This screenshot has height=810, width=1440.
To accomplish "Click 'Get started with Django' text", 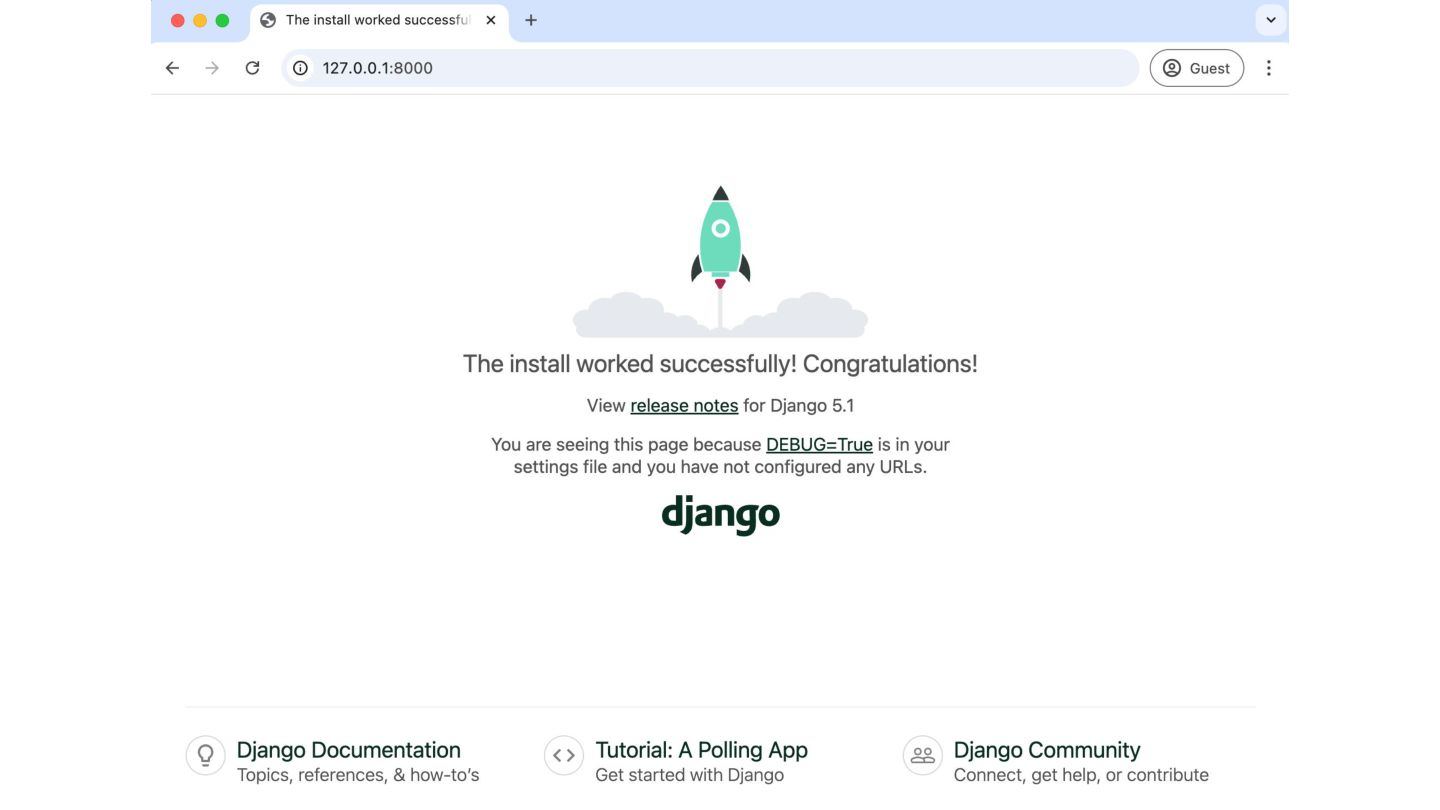I will click(x=689, y=775).
